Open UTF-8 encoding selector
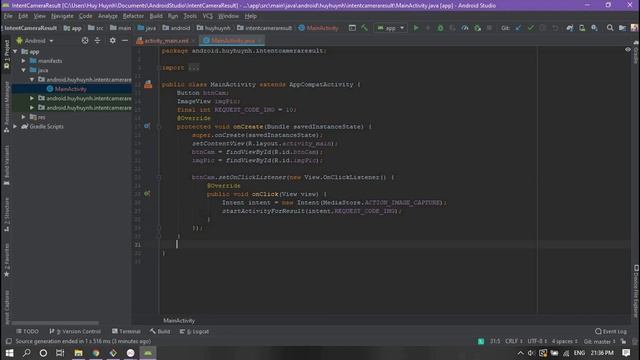Viewport: 640px width, 360px height. click(x=537, y=341)
